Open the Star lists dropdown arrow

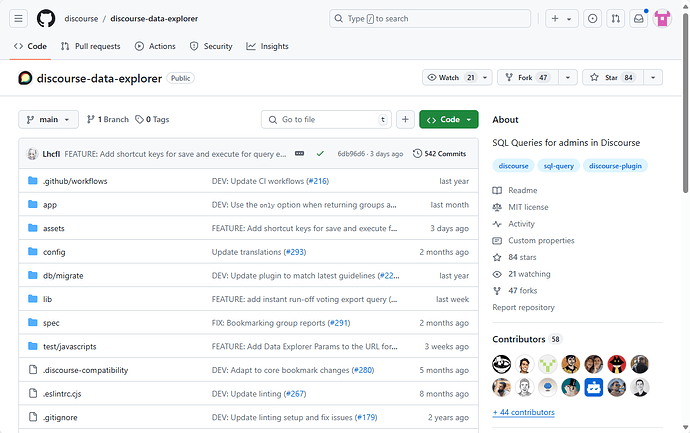653,77
